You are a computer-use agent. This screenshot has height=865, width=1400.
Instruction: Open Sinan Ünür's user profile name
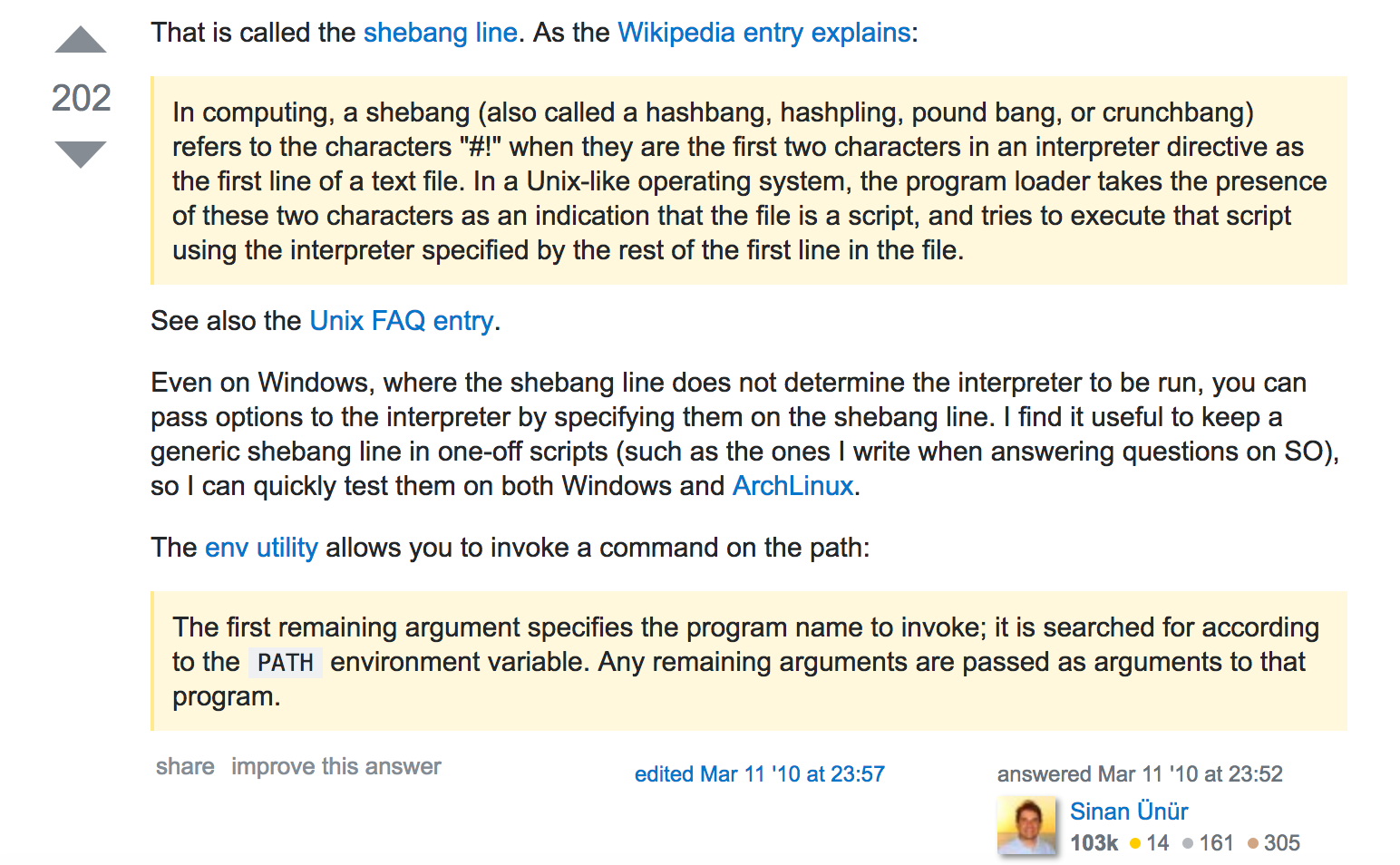tap(1128, 812)
